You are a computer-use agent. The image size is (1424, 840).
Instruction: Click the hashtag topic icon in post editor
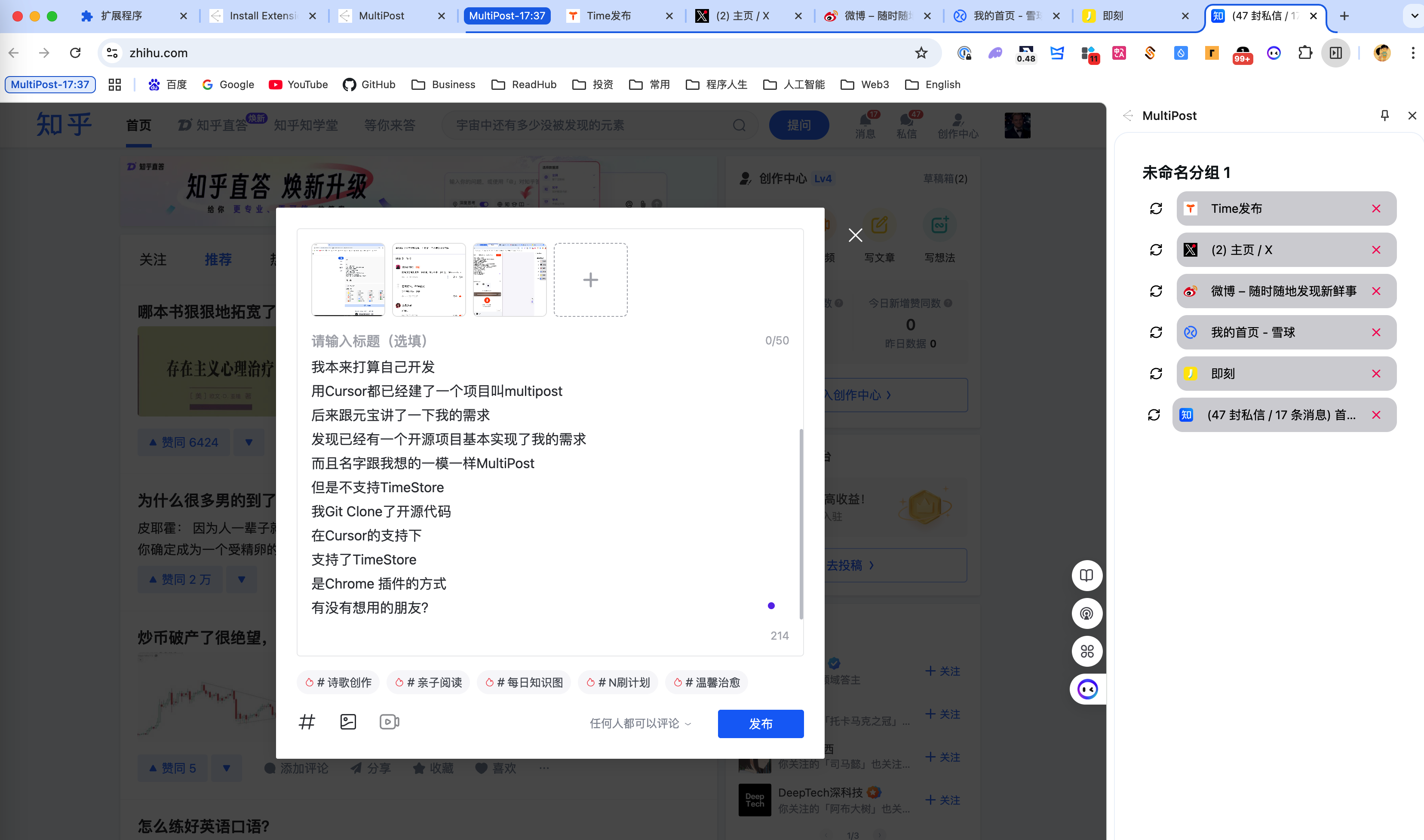point(307,722)
